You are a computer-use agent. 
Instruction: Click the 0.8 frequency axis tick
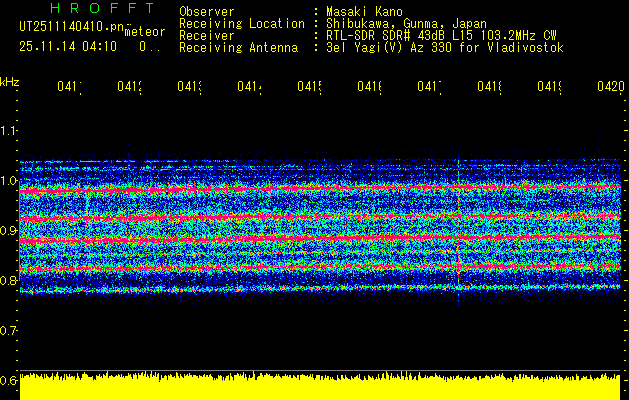coord(9,281)
